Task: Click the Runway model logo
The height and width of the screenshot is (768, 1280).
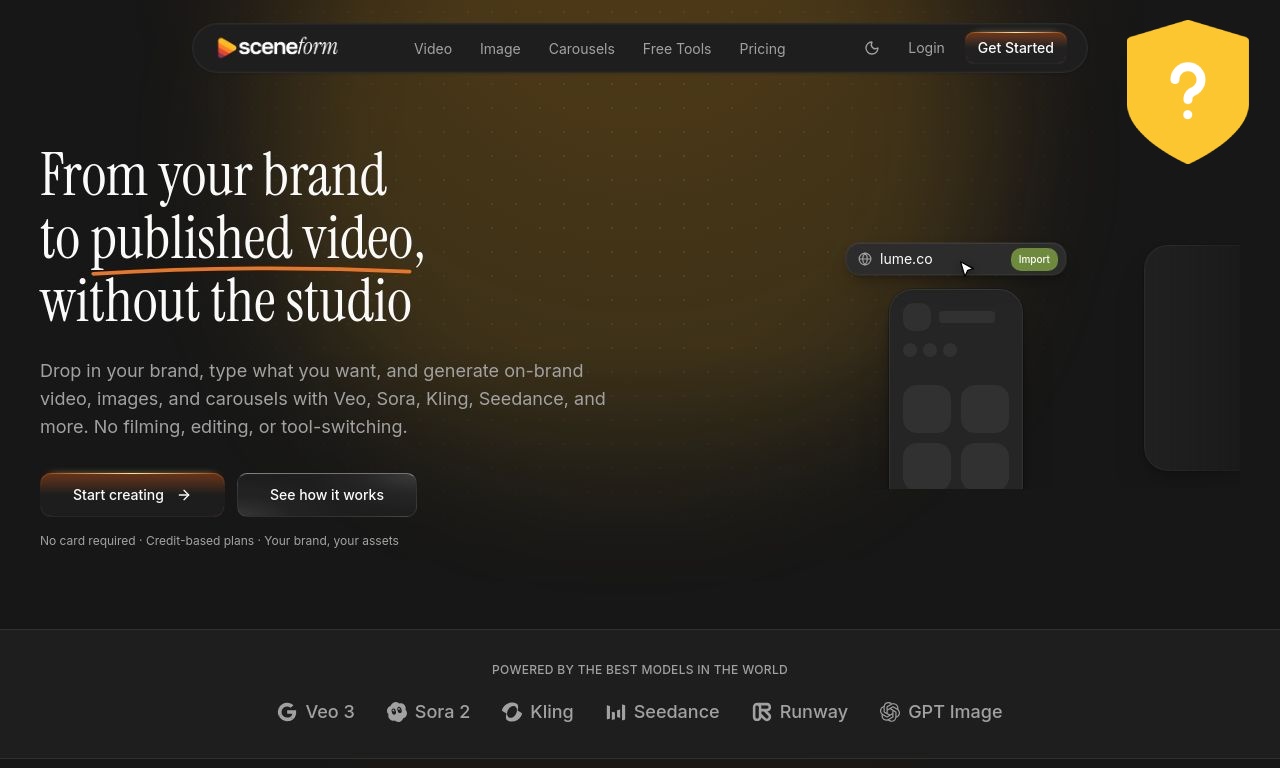Action: click(762, 712)
